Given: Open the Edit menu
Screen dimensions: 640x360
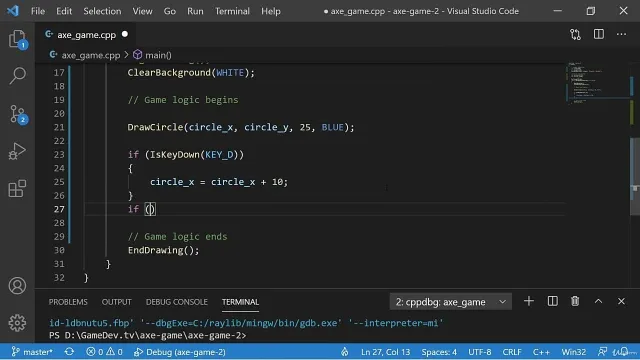Looking at the screenshot, I should point(64,11).
